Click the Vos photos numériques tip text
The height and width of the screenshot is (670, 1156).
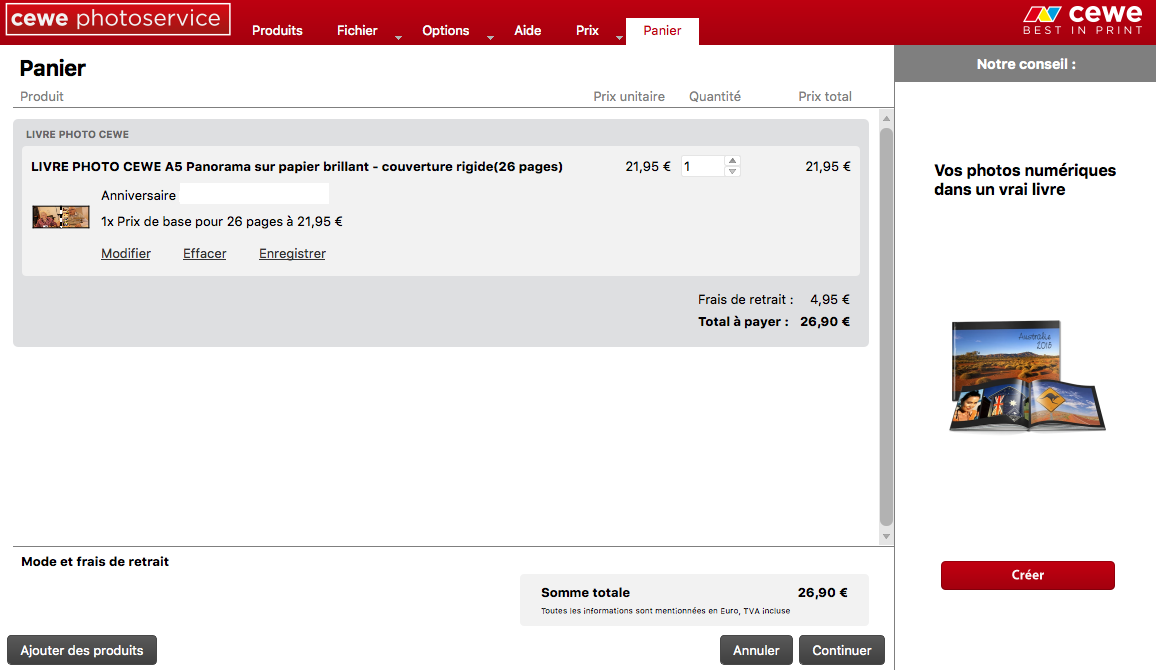click(x=1025, y=180)
